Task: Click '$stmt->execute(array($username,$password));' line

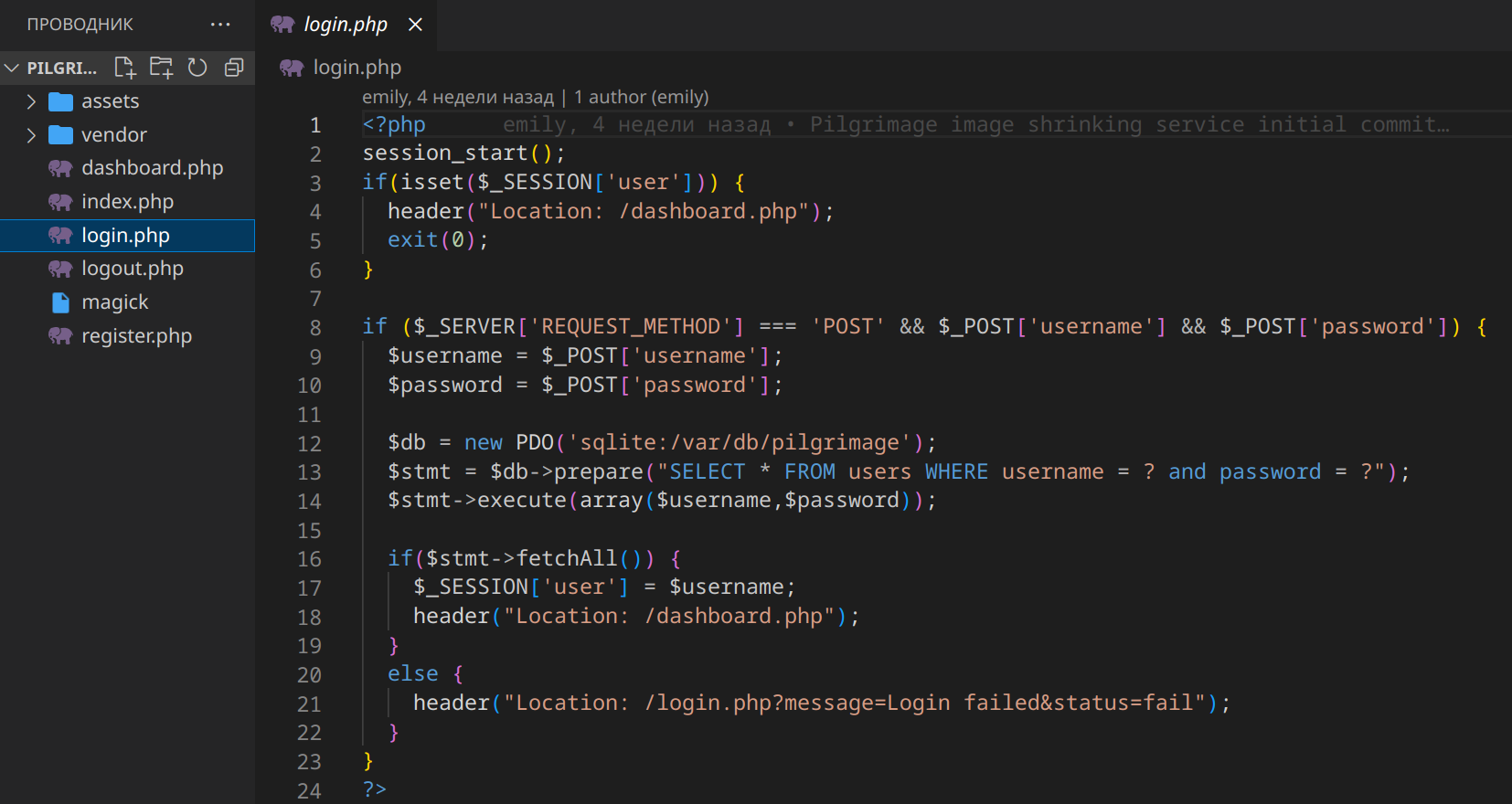Action: pos(662,501)
